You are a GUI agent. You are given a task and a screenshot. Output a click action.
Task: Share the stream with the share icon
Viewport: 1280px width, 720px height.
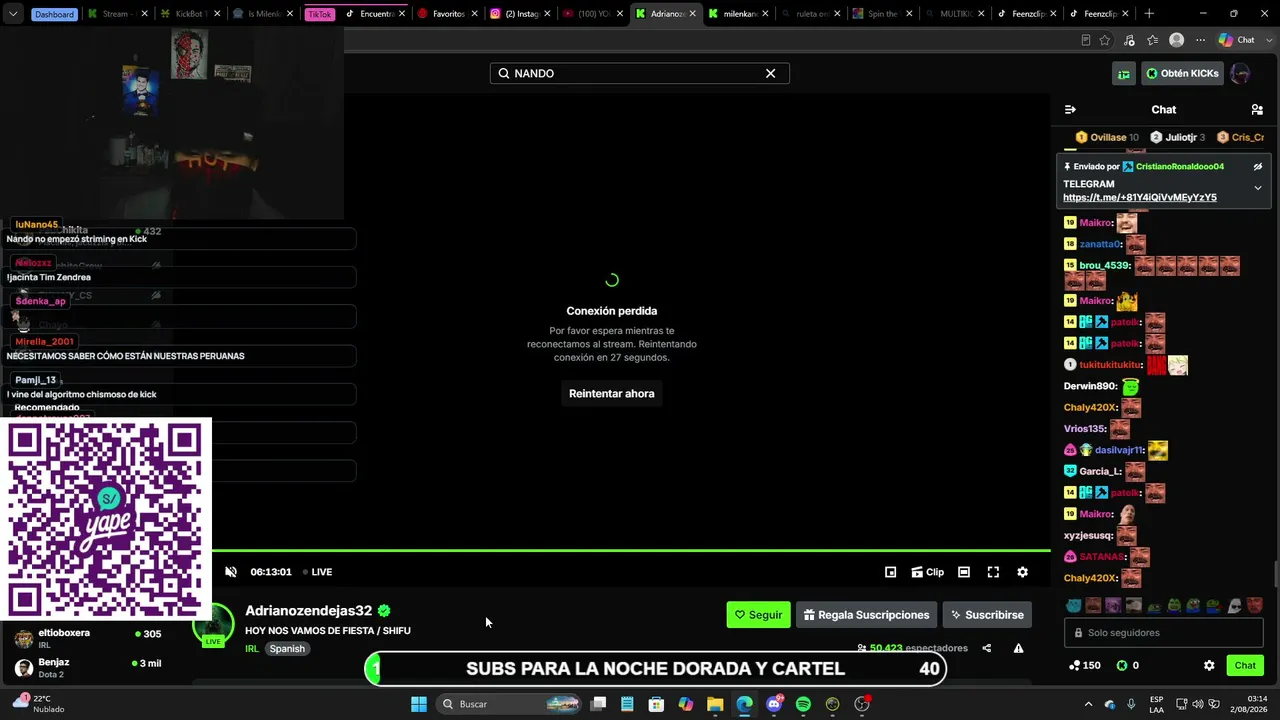point(986,648)
